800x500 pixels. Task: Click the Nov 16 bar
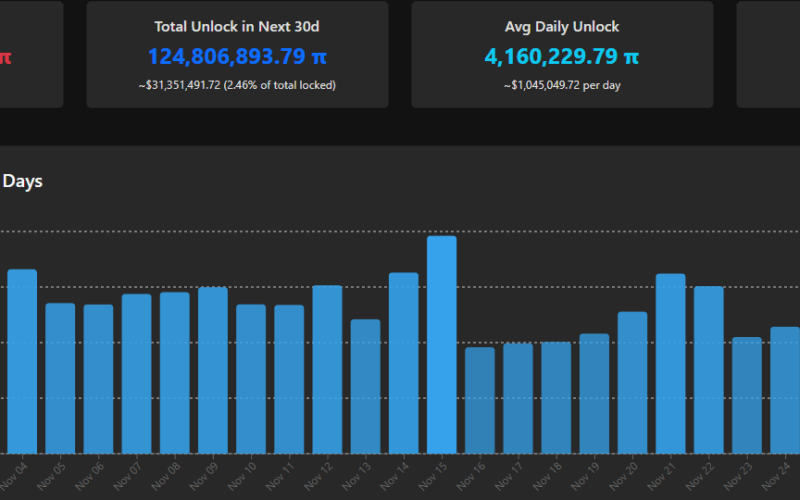[x=480, y=400]
